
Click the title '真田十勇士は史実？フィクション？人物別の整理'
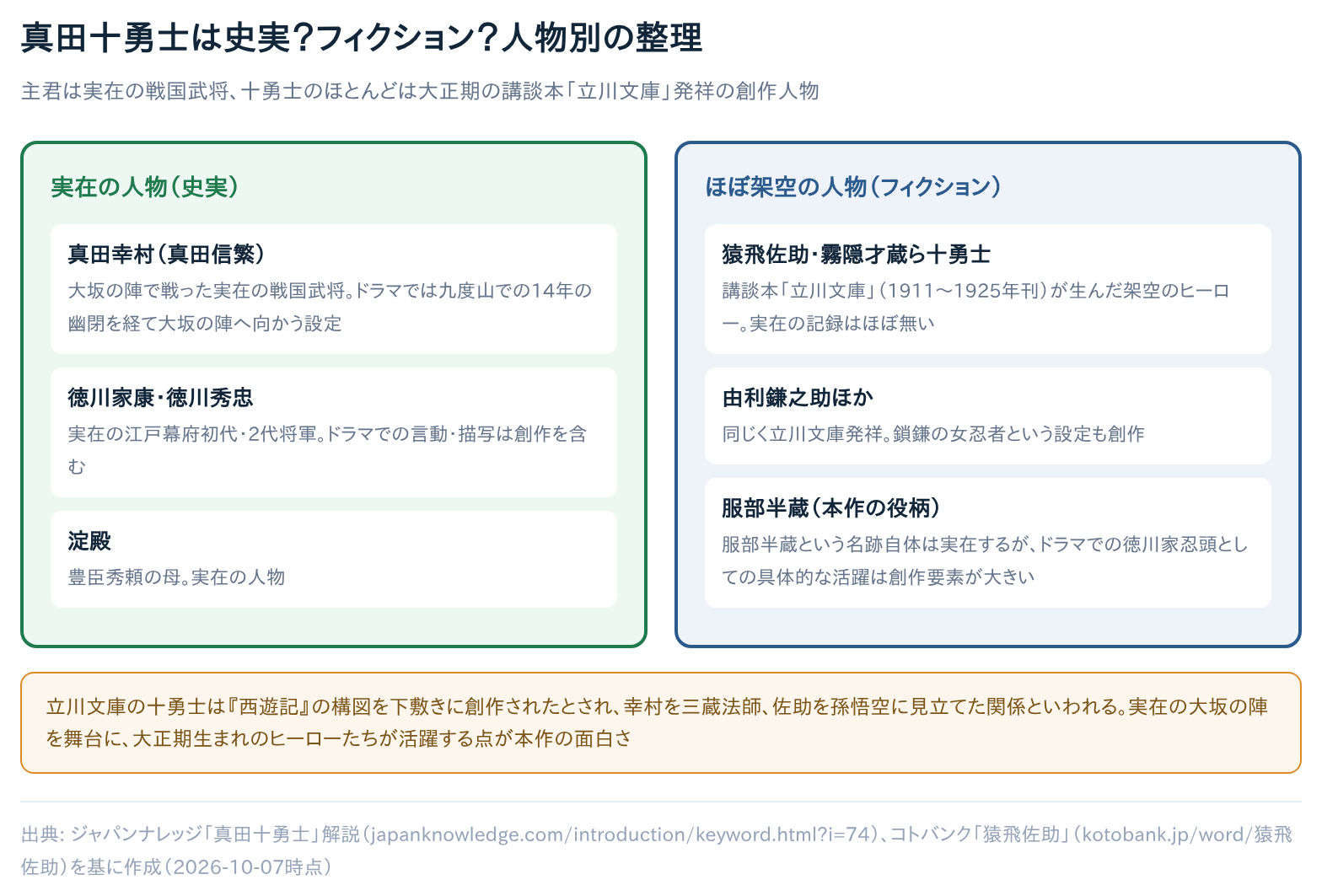[x=361, y=38]
